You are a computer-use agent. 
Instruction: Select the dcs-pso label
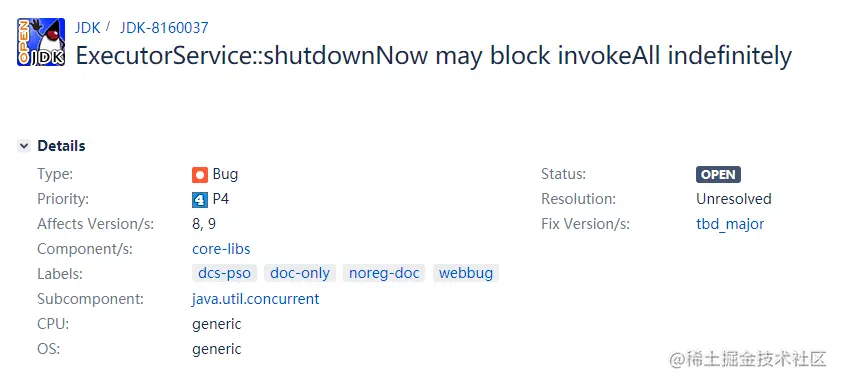(224, 273)
